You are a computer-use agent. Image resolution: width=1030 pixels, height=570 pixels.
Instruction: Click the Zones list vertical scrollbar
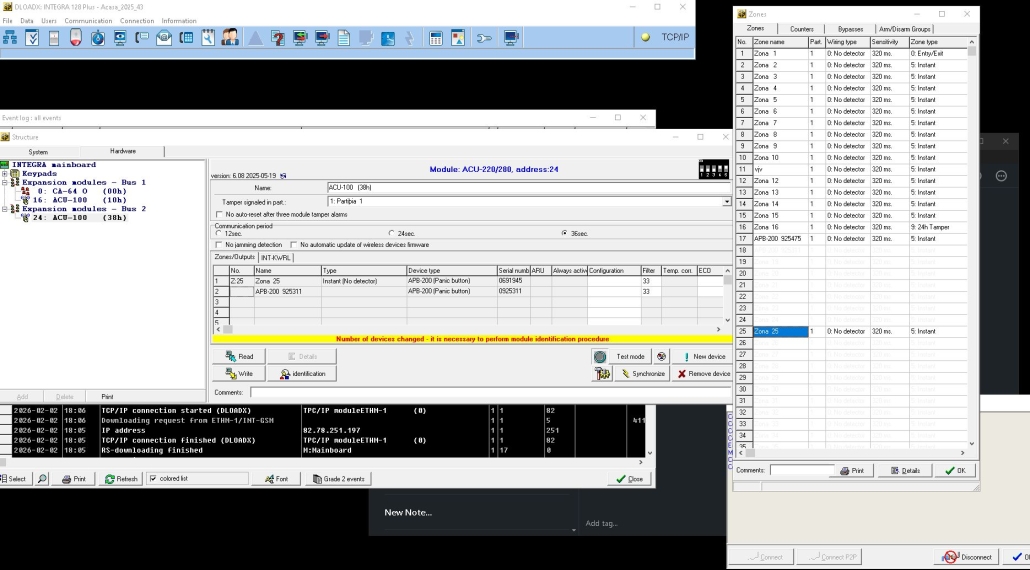point(973,240)
